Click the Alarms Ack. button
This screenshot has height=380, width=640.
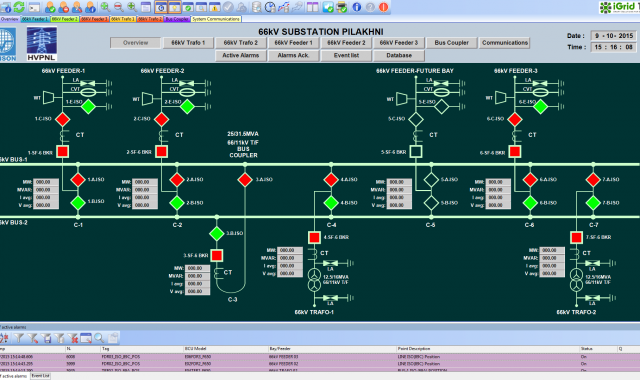pos(293,56)
